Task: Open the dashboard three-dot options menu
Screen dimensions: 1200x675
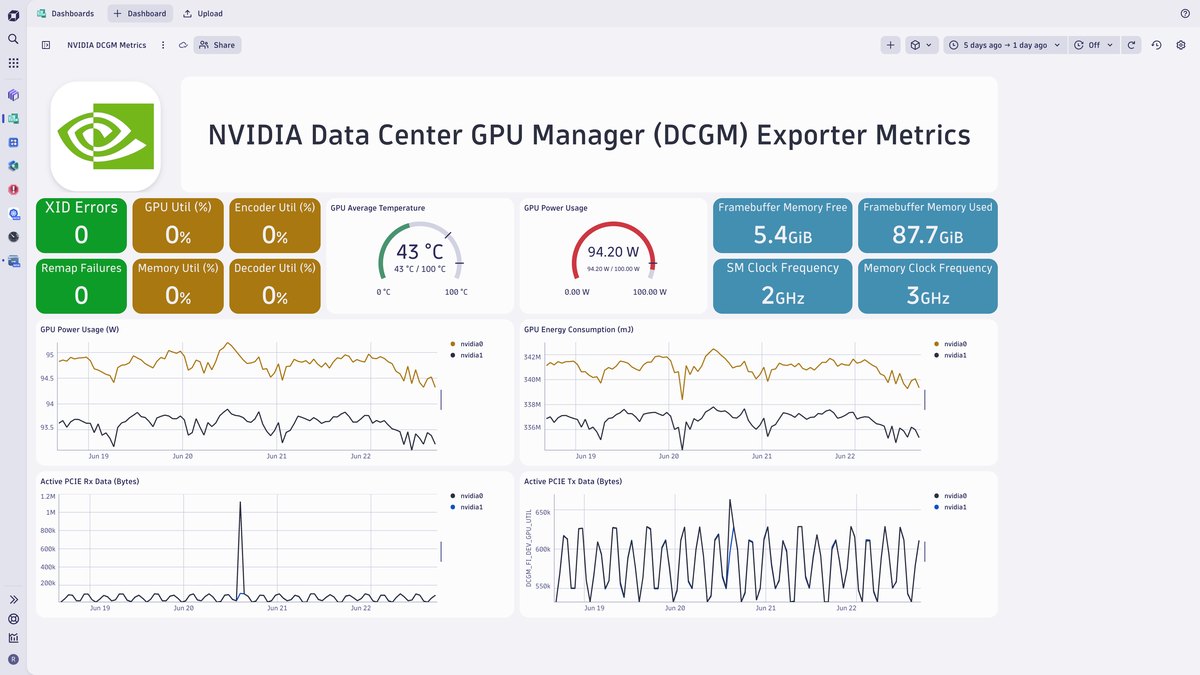Action: (163, 45)
